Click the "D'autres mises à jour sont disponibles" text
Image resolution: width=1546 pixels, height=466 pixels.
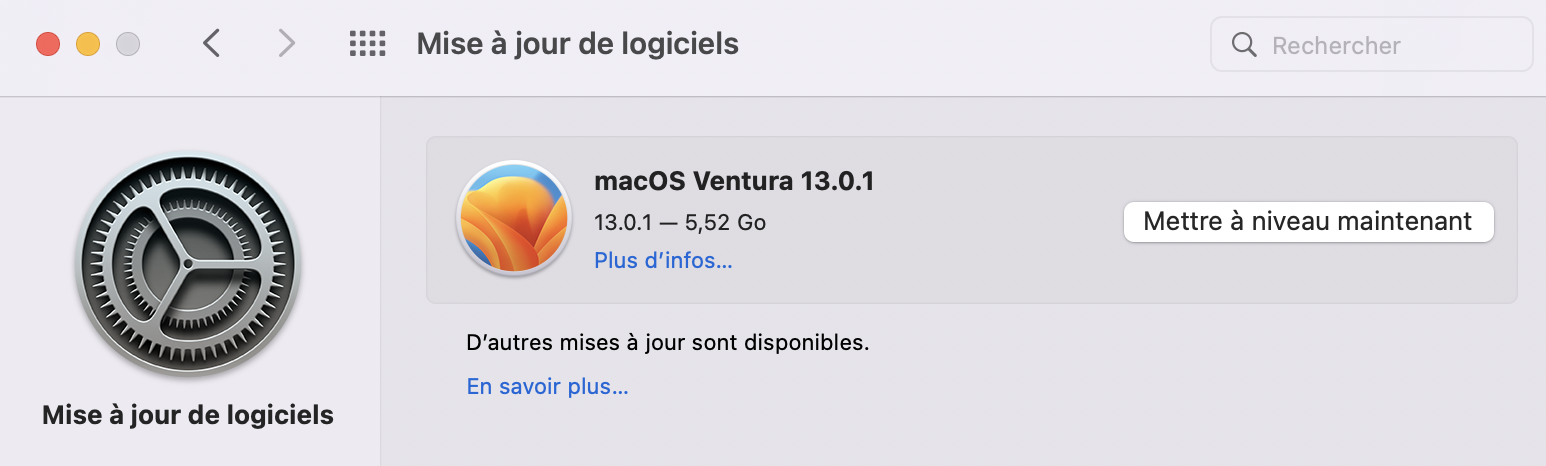click(x=668, y=343)
